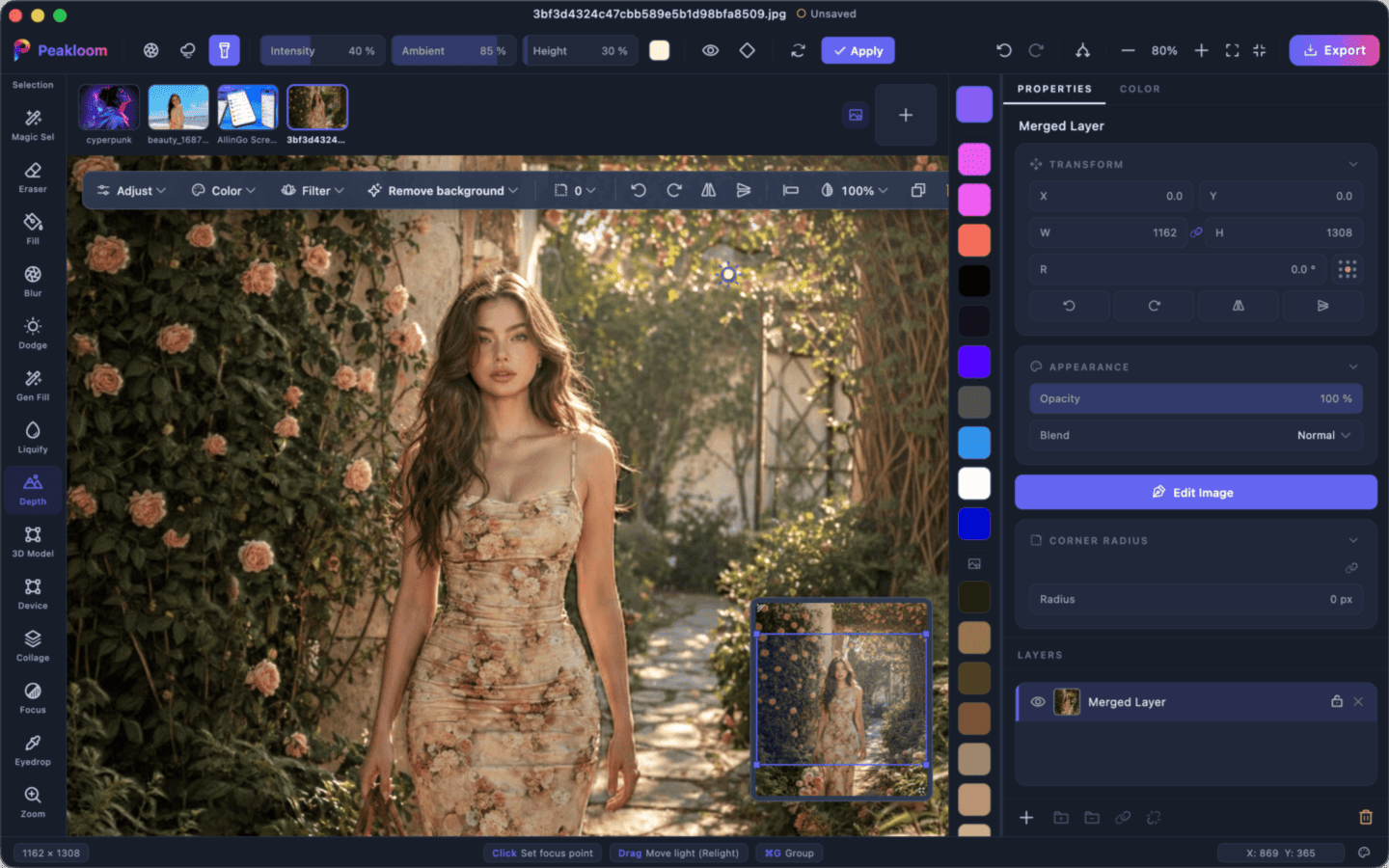Undo using the top bar undo arrow
Viewport: 1389px width, 868px height.
point(1004,50)
